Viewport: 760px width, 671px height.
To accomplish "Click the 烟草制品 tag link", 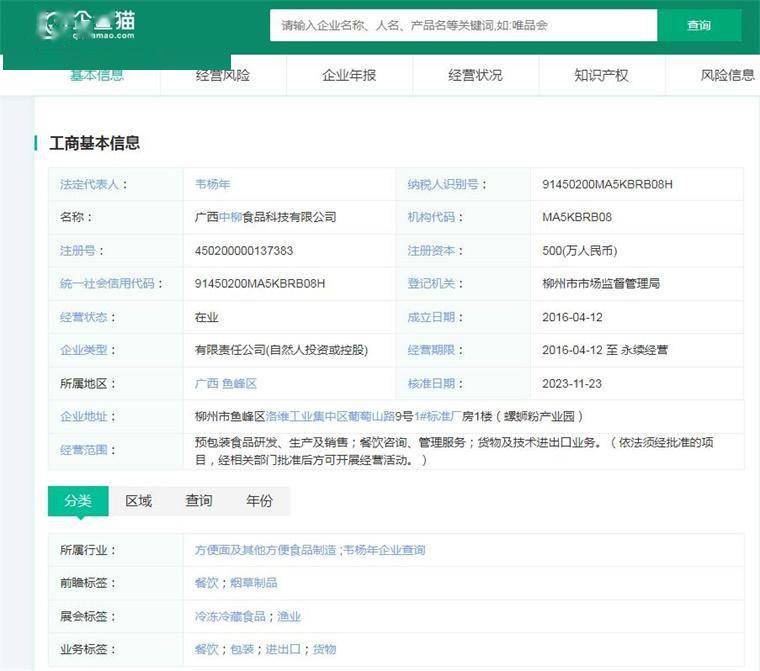I will 253,583.
